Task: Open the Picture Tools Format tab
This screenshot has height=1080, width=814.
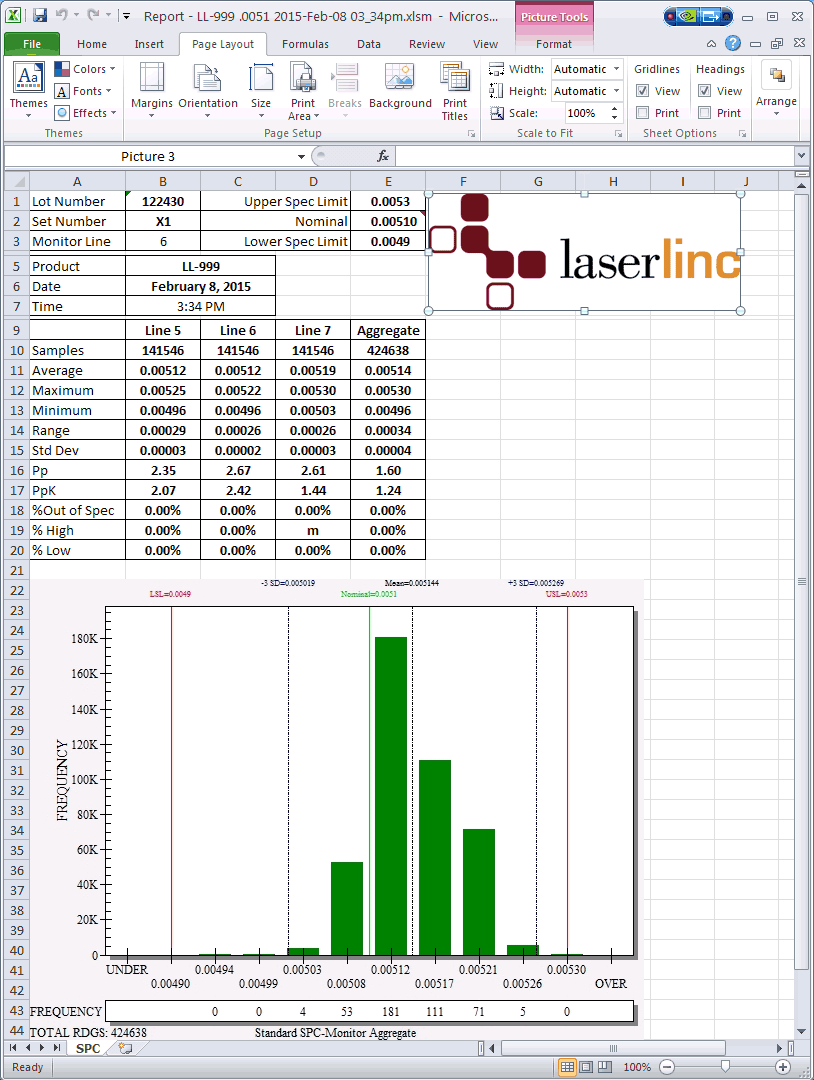Action: point(553,44)
